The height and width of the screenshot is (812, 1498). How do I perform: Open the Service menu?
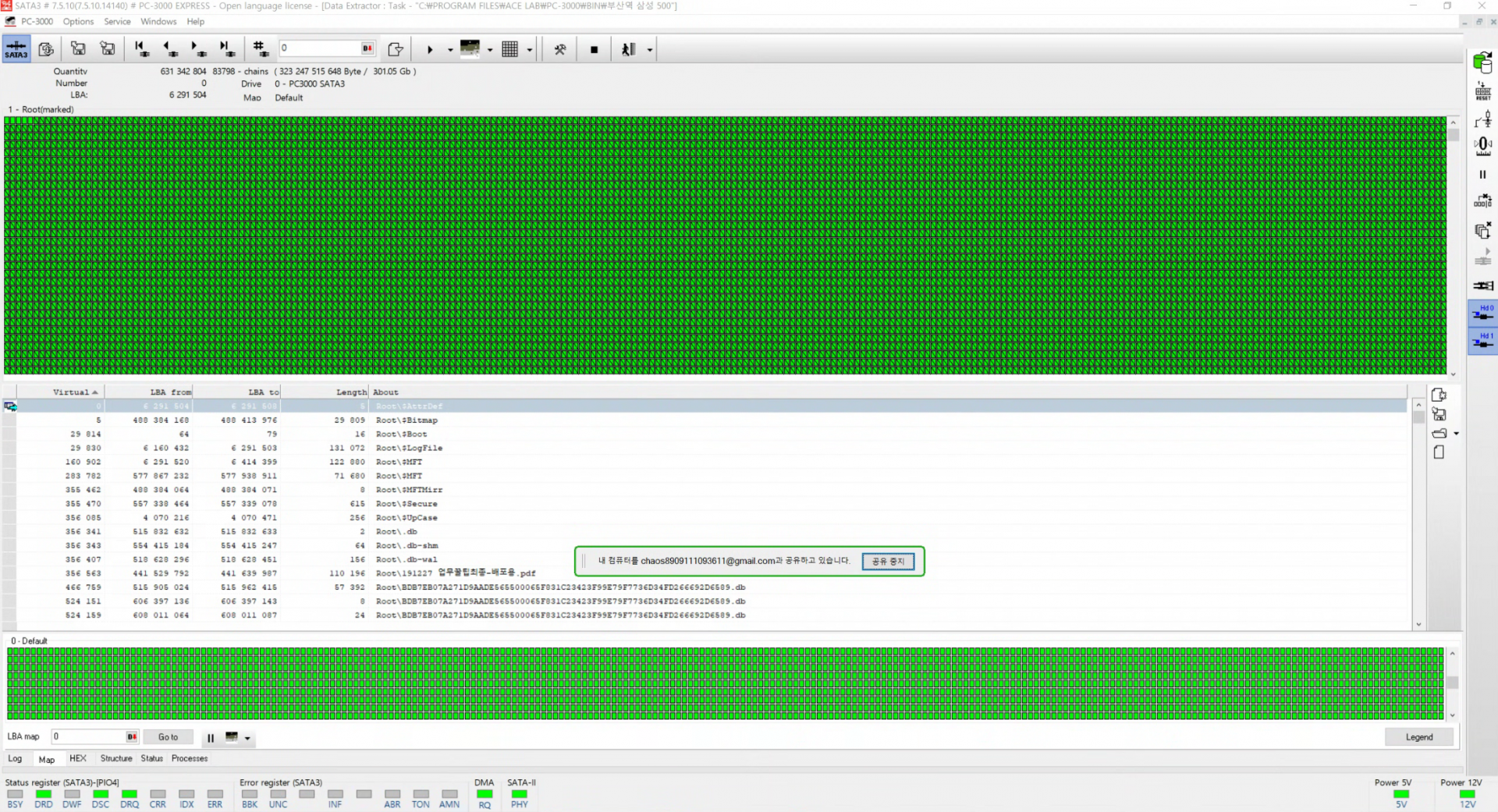pyautogui.click(x=117, y=22)
